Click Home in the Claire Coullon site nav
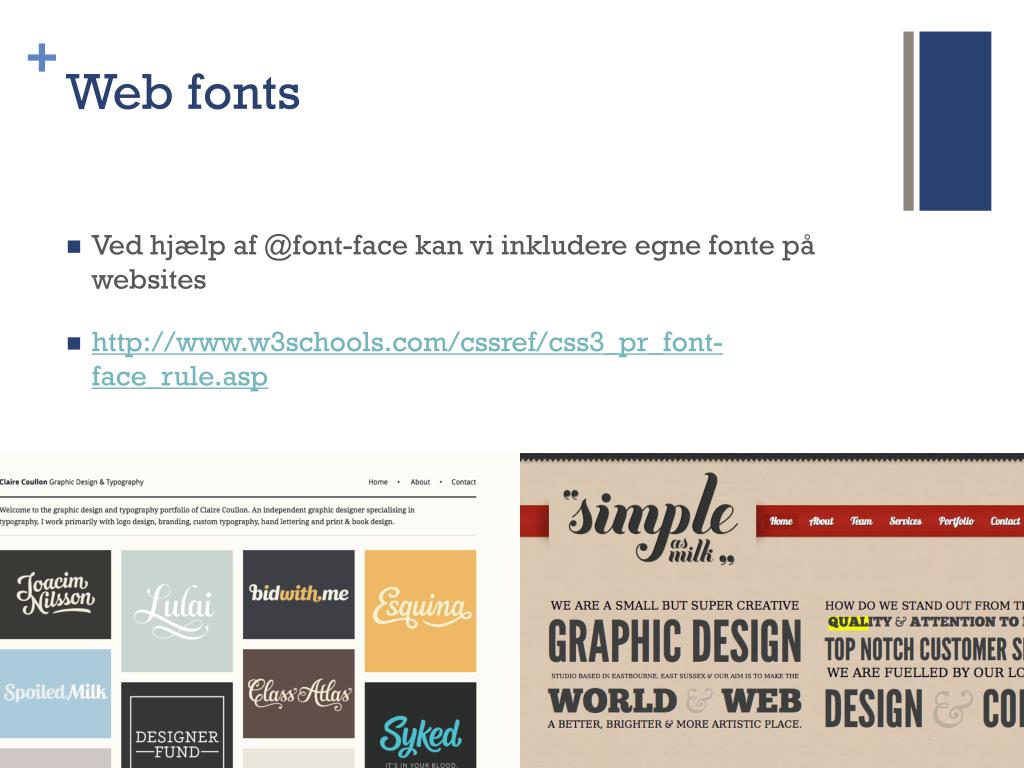 click(x=378, y=482)
